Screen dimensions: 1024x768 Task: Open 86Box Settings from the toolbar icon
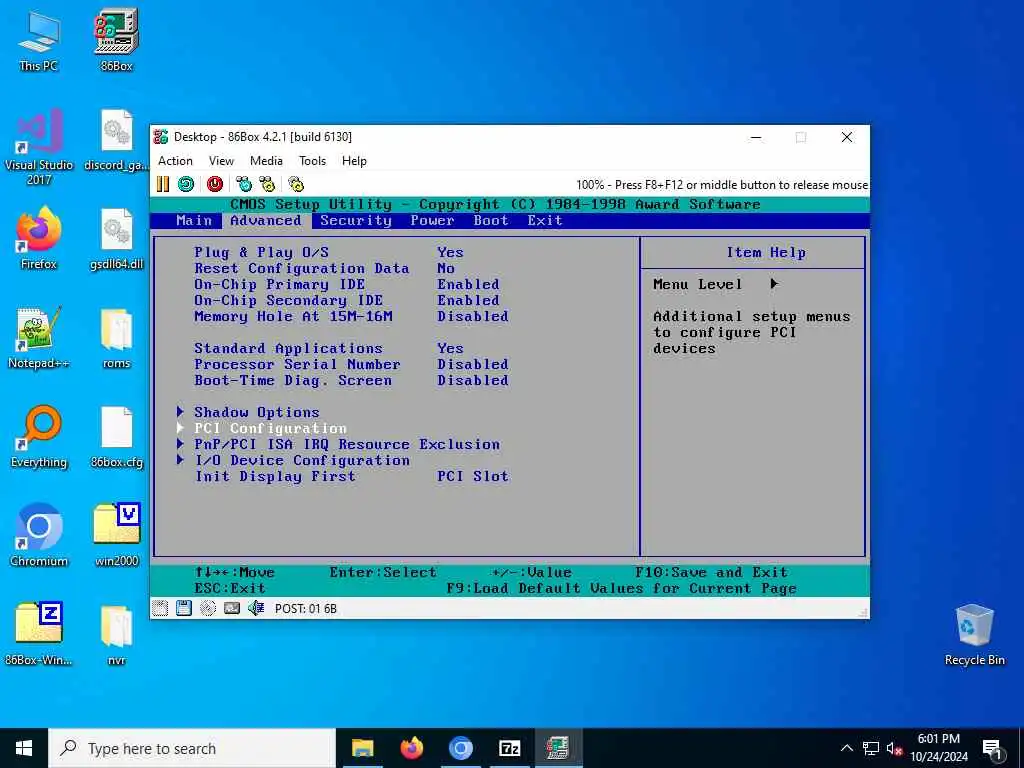click(296, 184)
